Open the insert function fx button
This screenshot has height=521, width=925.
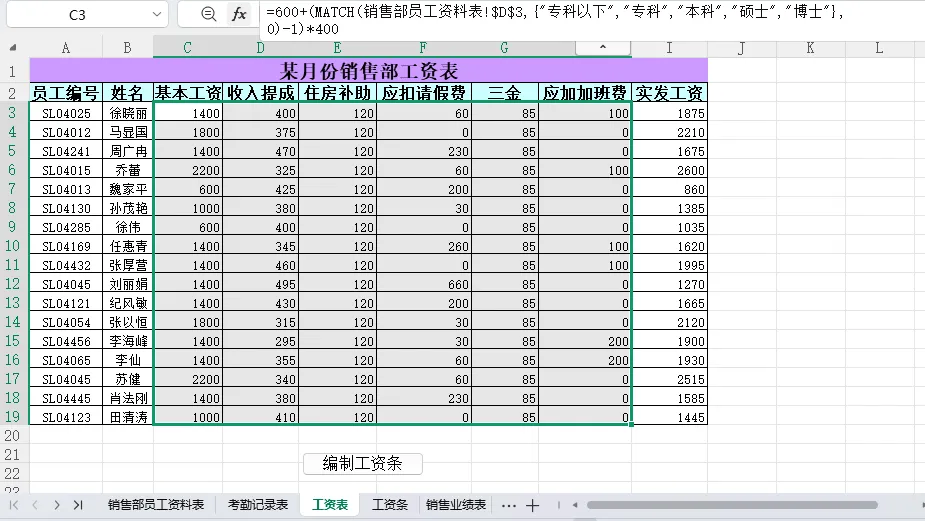(239, 14)
